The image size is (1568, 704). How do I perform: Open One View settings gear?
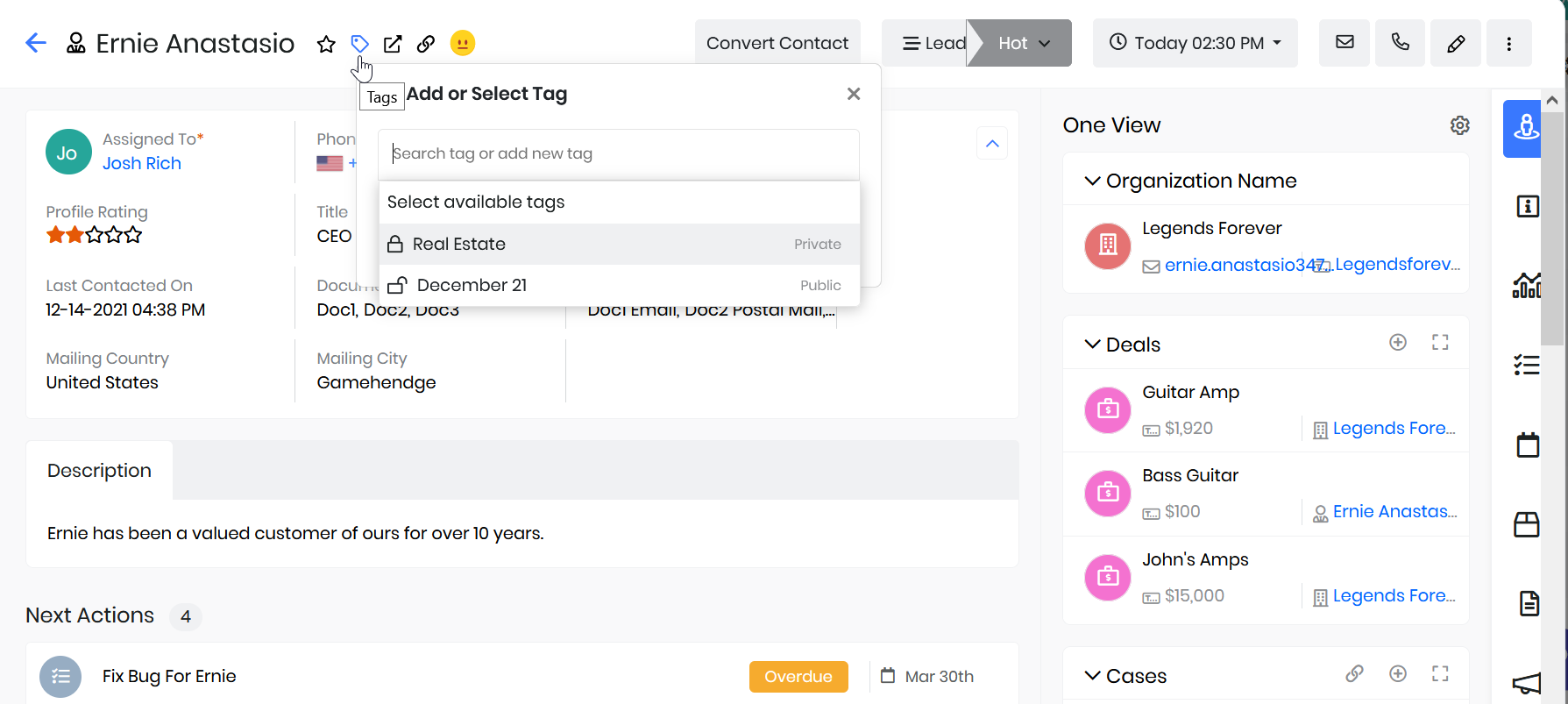point(1459,125)
